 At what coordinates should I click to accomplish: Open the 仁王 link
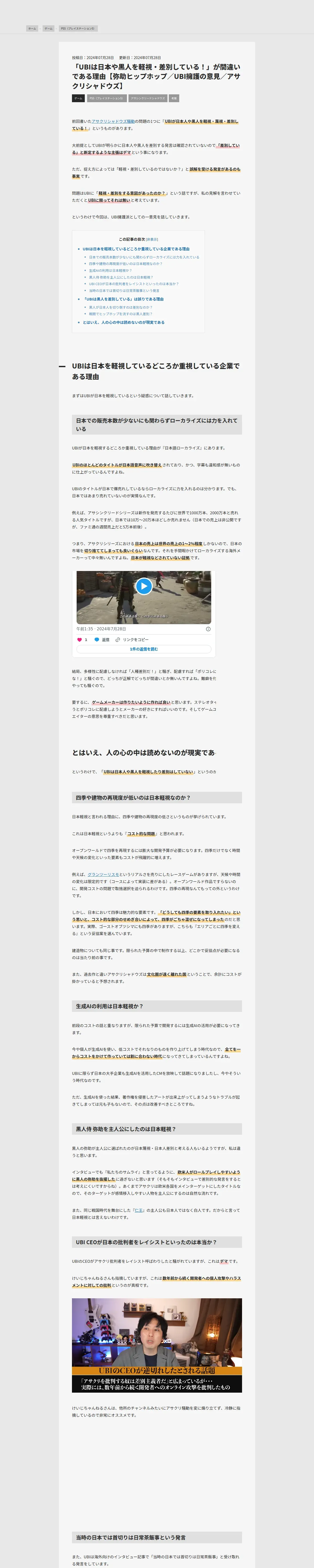[139, 1210]
